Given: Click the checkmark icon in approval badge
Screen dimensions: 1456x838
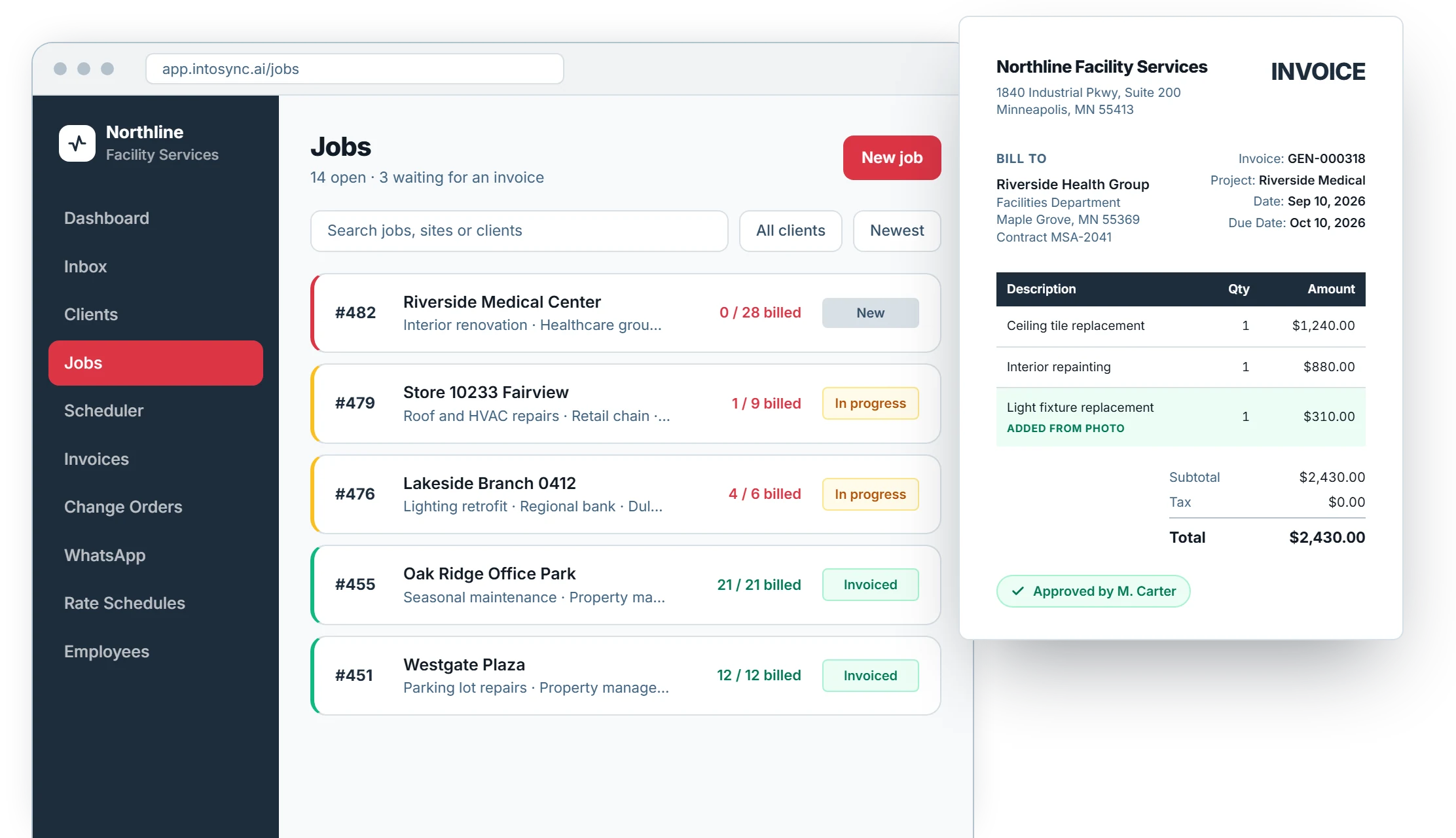Looking at the screenshot, I should [x=1017, y=591].
